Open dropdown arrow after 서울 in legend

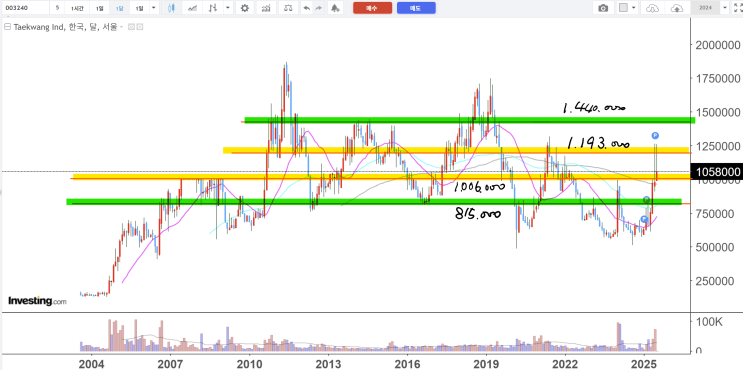point(122,27)
